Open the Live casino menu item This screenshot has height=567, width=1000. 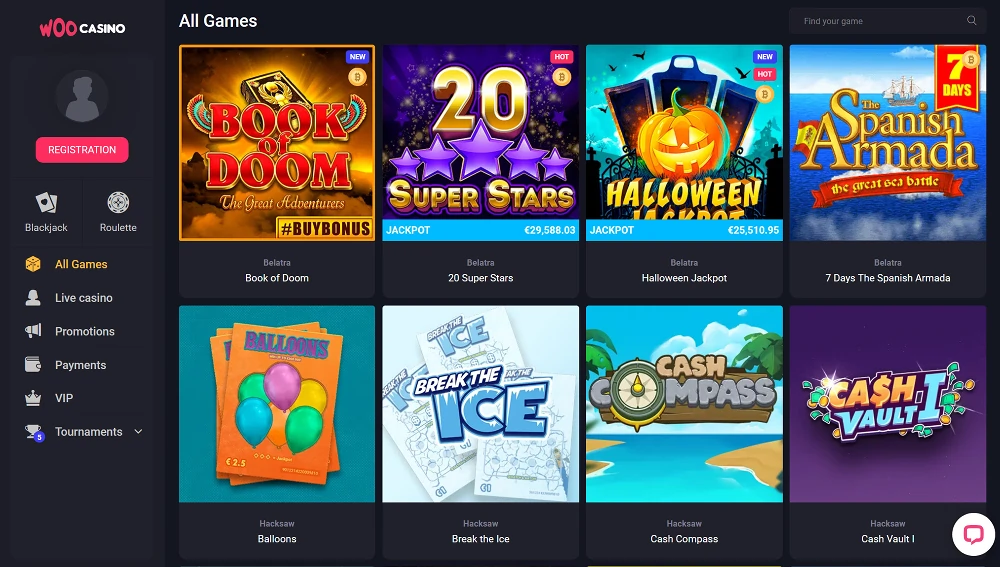pos(84,298)
